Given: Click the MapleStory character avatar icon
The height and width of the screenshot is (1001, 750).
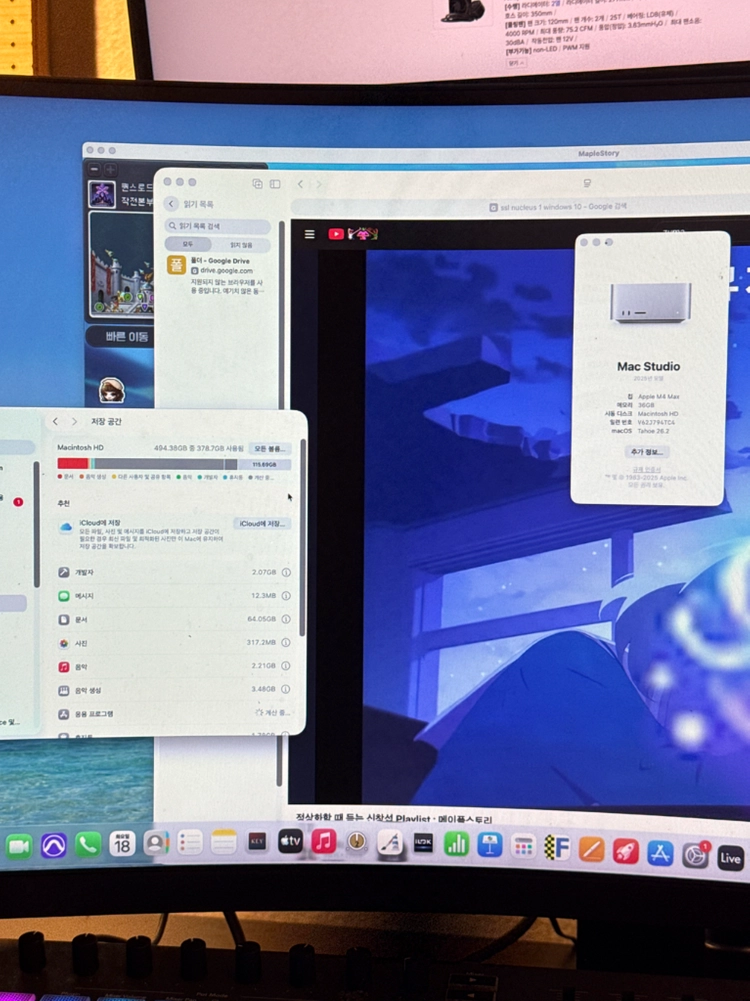Looking at the screenshot, I should point(112,389).
